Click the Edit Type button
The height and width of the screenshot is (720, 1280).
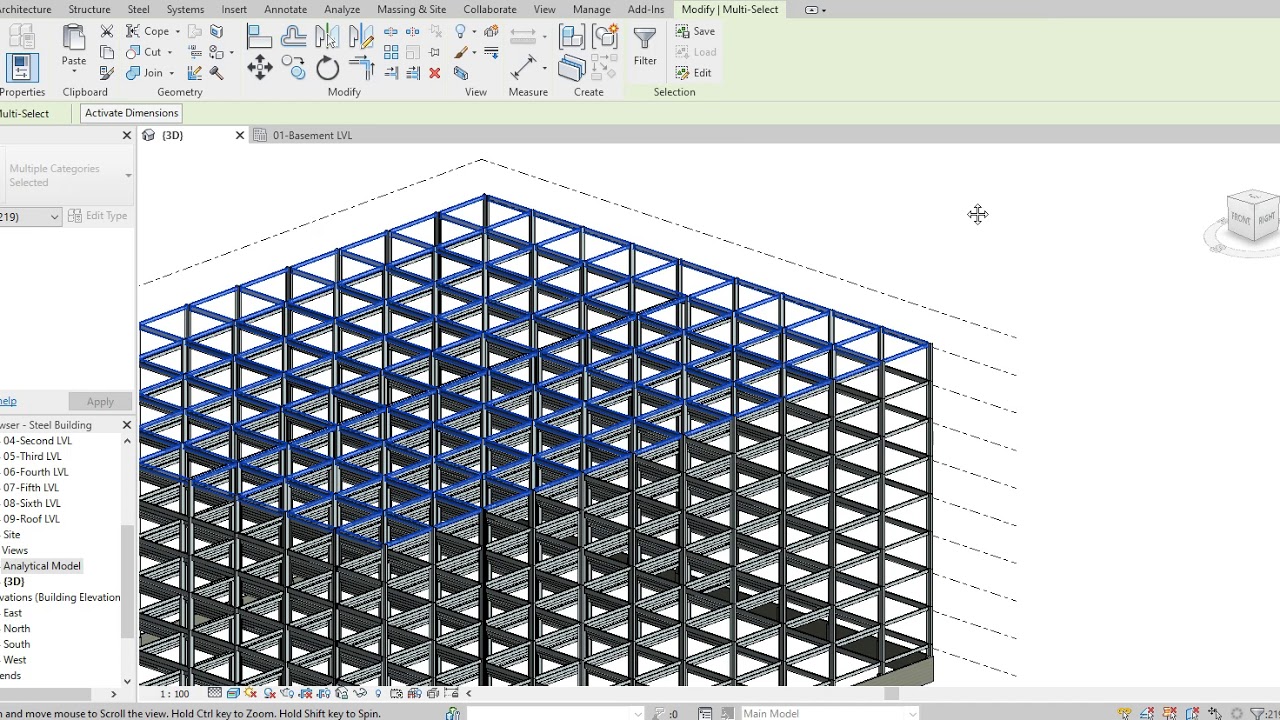pos(98,216)
